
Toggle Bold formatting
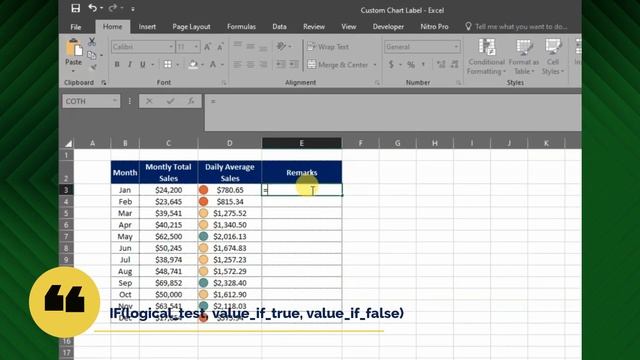(x=117, y=64)
